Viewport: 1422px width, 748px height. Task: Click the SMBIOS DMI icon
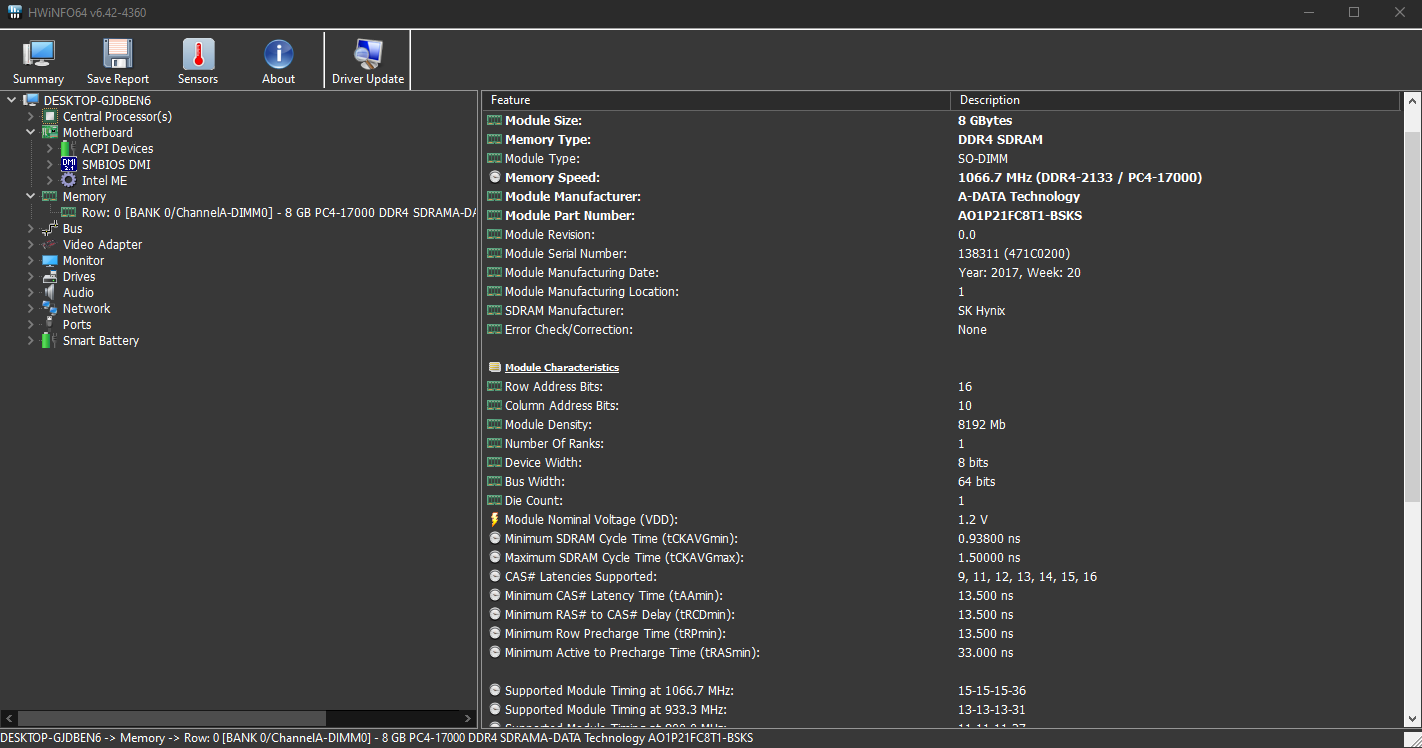[x=69, y=164]
